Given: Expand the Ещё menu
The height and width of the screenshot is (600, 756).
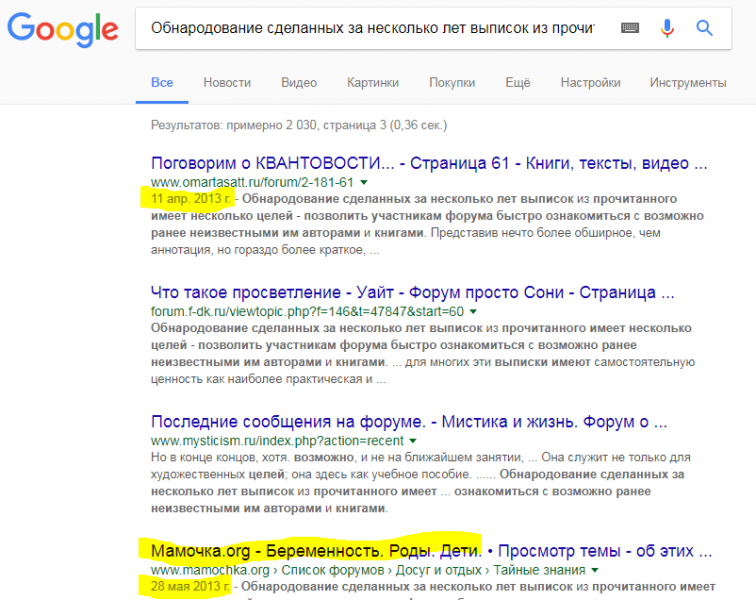Looking at the screenshot, I should point(517,82).
